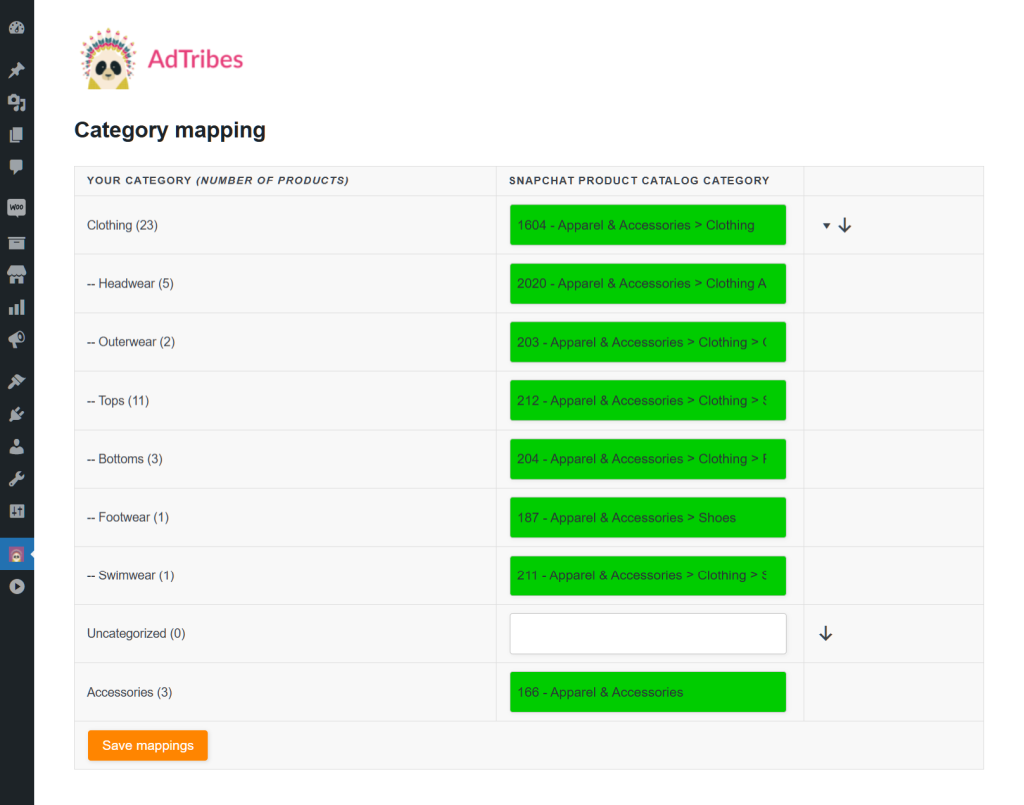Select the highlighted AdTribes panda icon
Image resolution: width=1024 pixels, height=805 pixels.
coord(16,551)
